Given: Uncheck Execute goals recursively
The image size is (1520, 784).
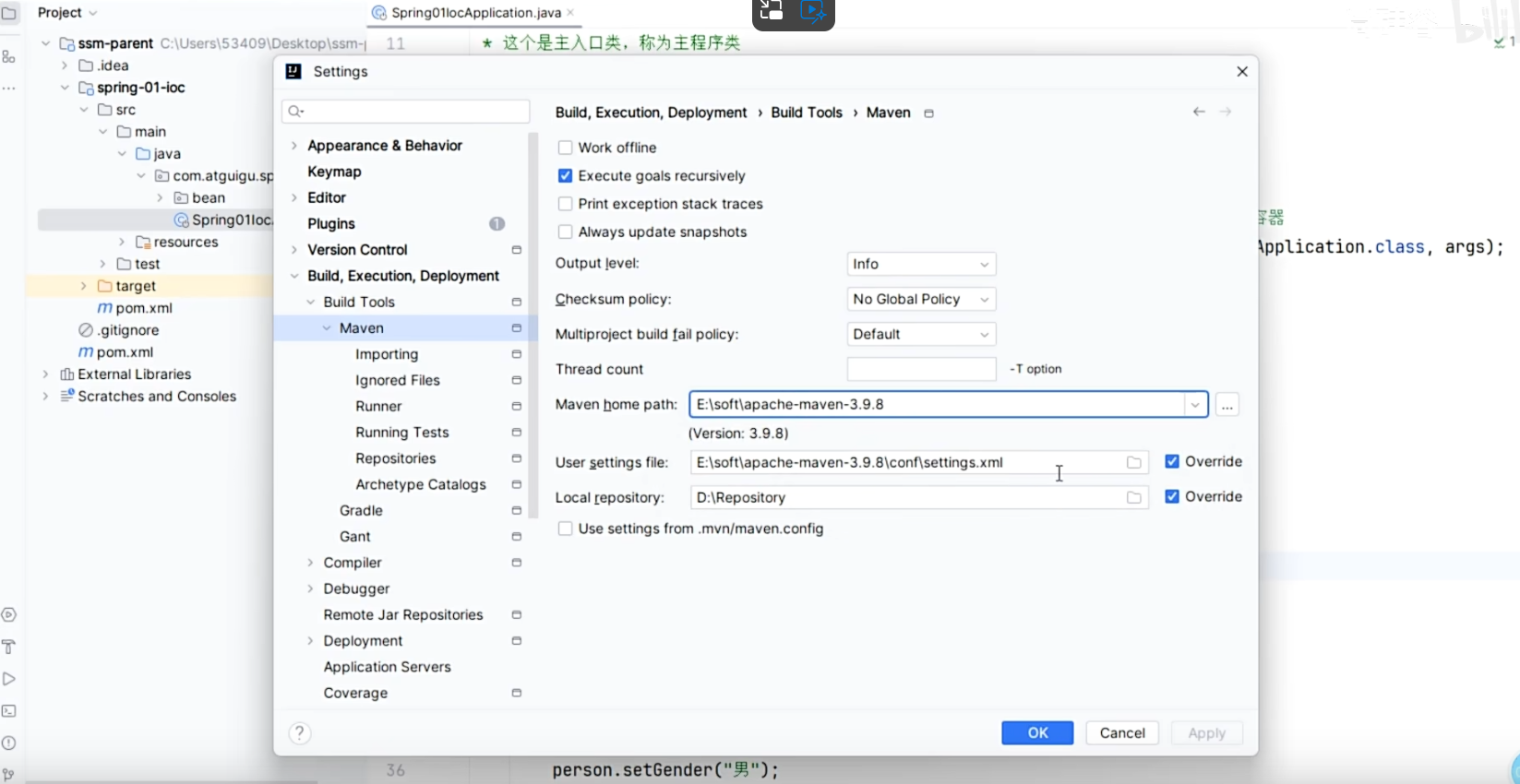Looking at the screenshot, I should tap(566, 176).
